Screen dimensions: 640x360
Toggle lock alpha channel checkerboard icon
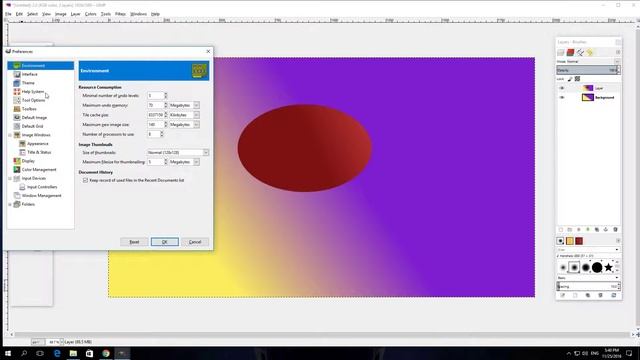[x=577, y=79]
